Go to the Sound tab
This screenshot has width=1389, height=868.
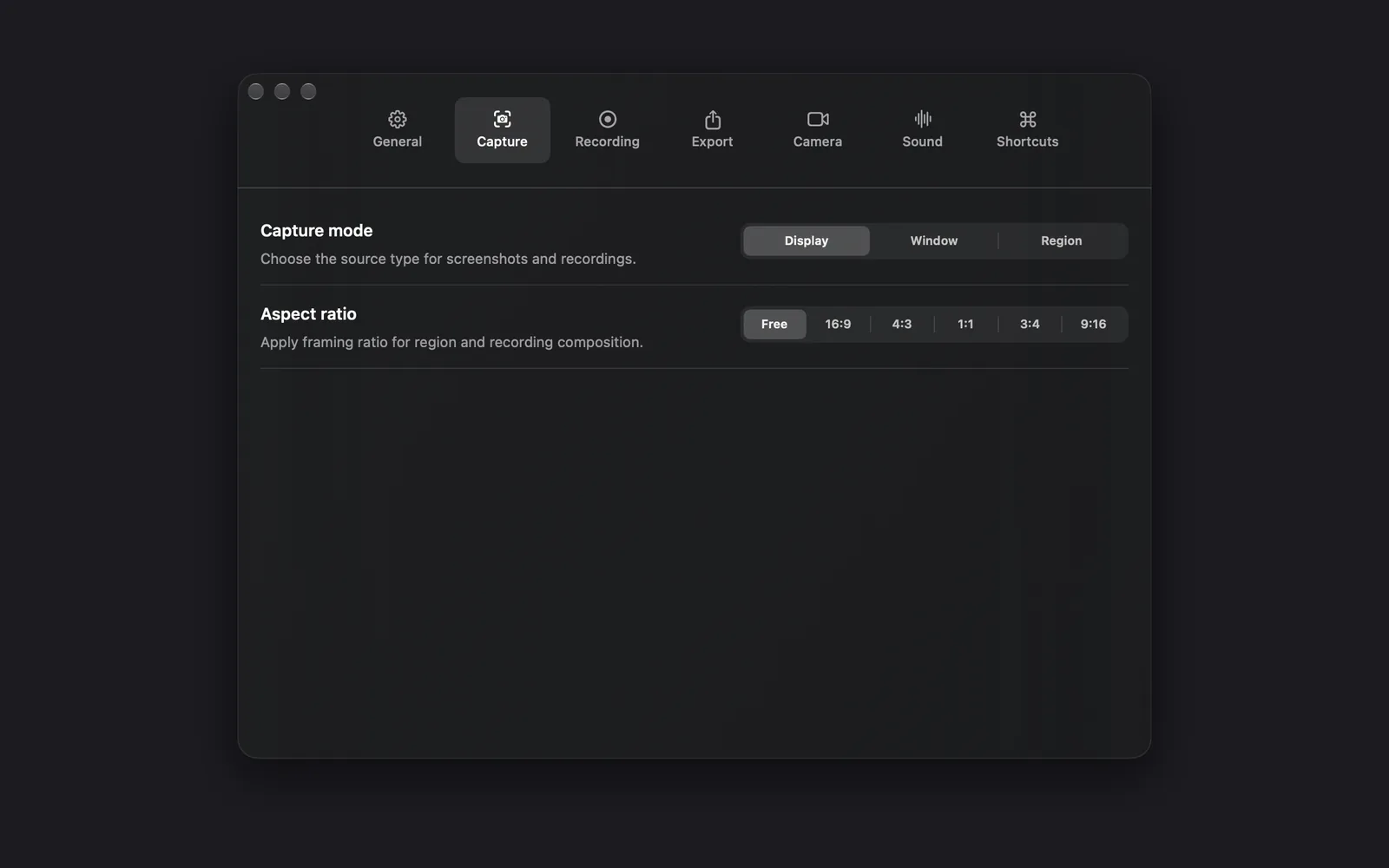pyautogui.click(x=922, y=129)
